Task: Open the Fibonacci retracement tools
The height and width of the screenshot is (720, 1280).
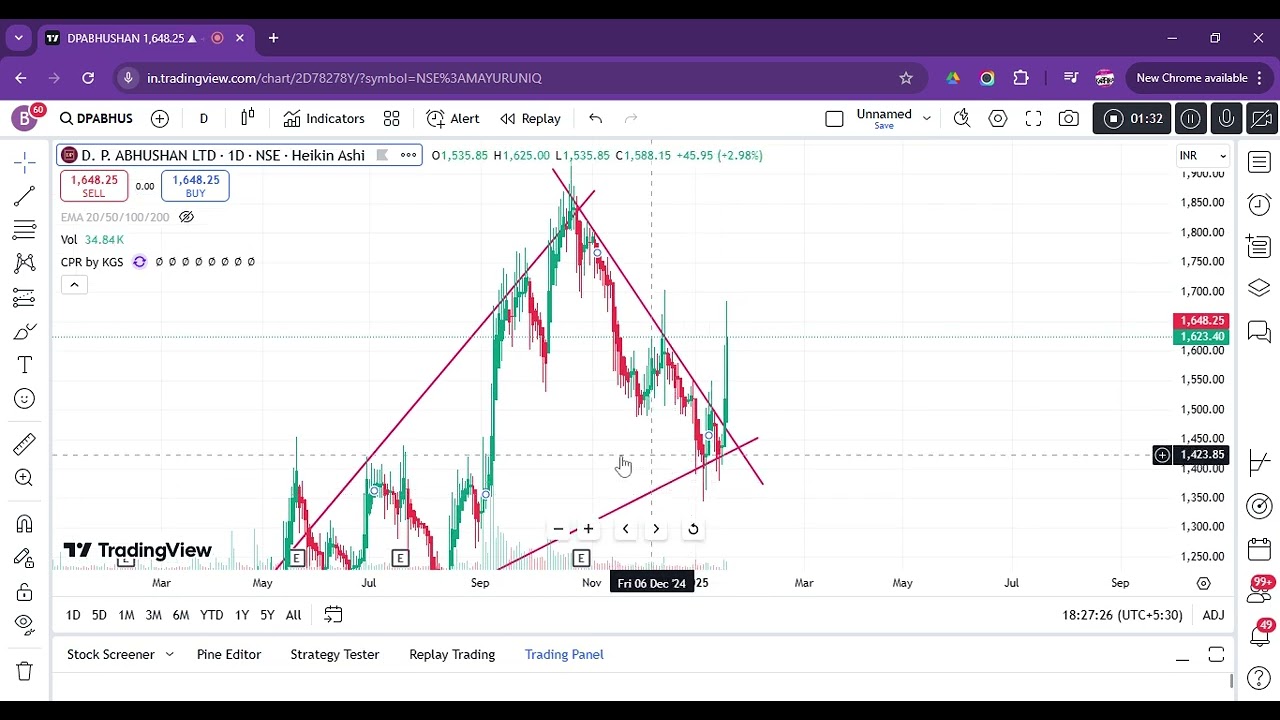Action: (25, 230)
